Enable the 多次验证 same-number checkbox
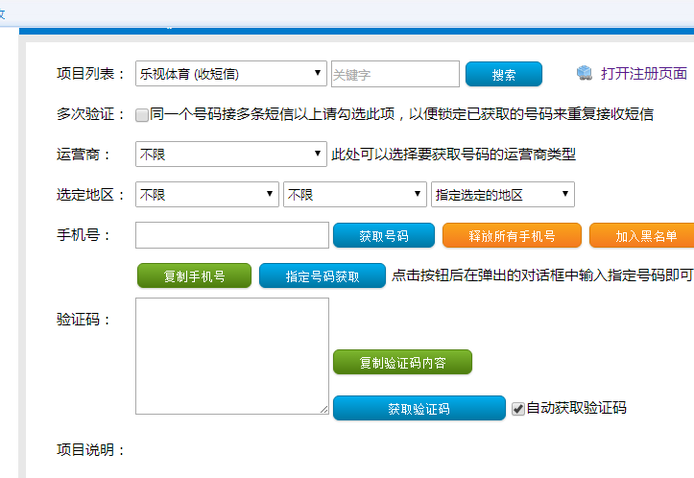Image resolution: width=694 pixels, height=478 pixels. (142, 115)
